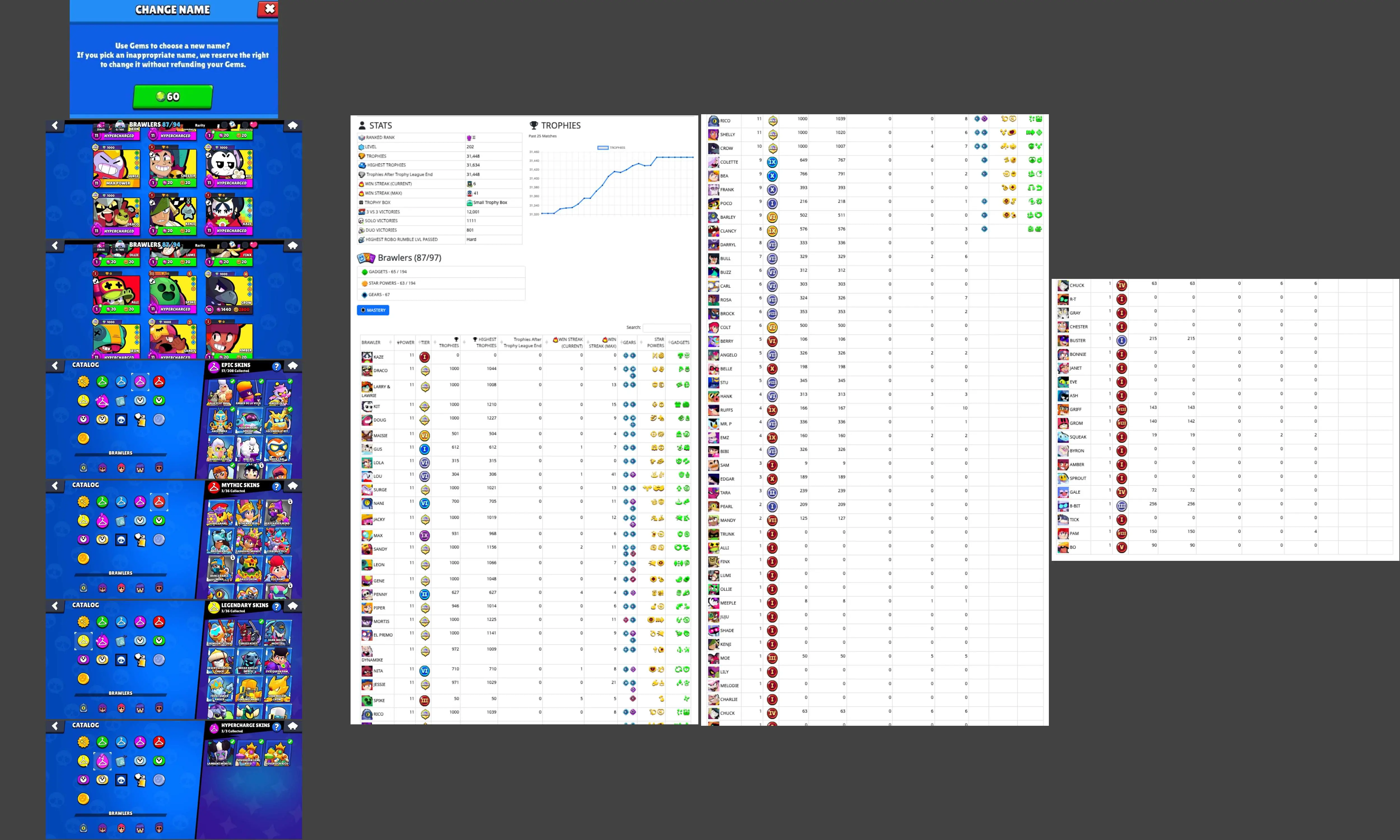Image resolution: width=1400 pixels, height=840 pixels.
Task: Open Rarity sorting on the Brawlers screen showing Crow
Action: tap(200, 246)
